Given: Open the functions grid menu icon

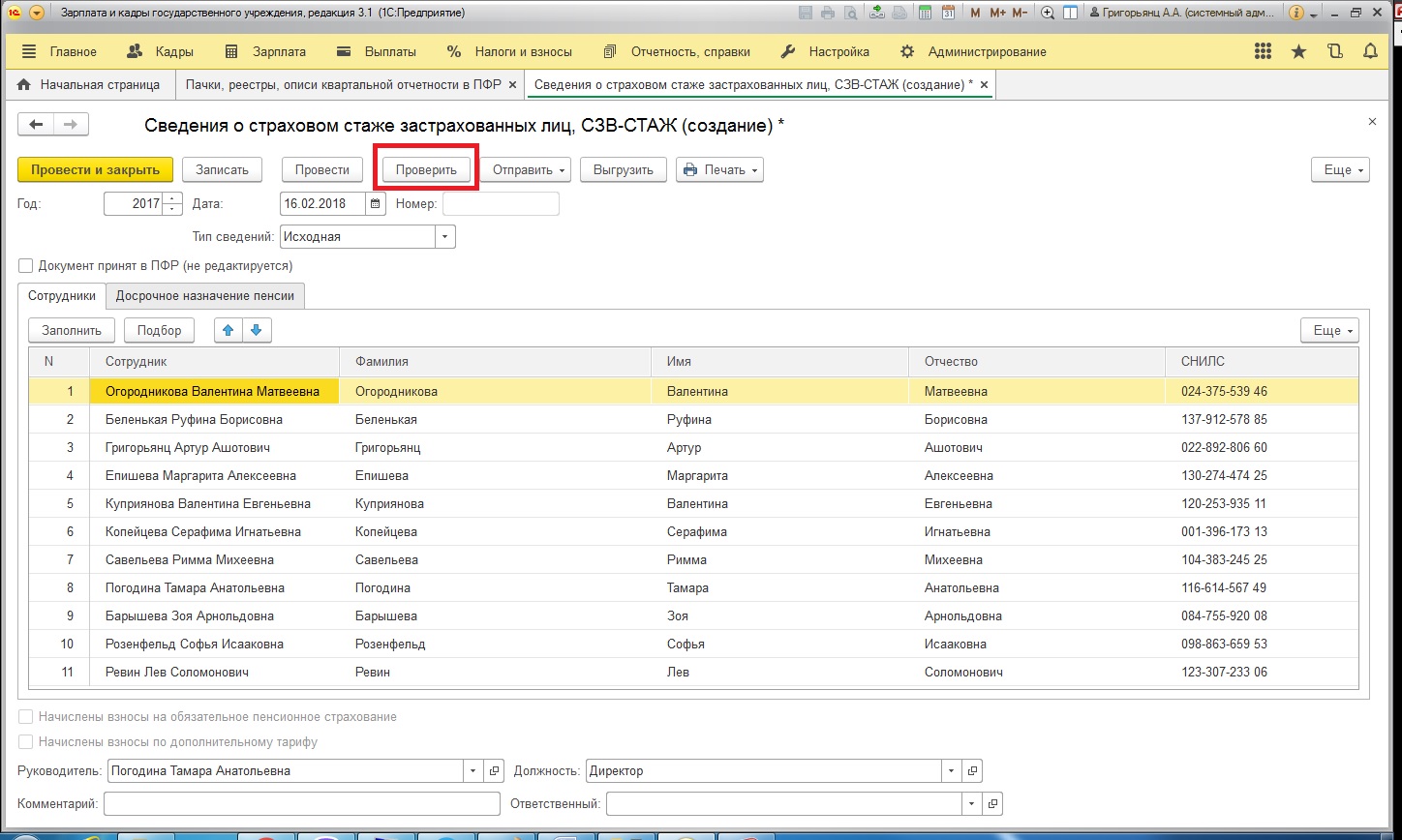Looking at the screenshot, I should [x=1263, y=52].
